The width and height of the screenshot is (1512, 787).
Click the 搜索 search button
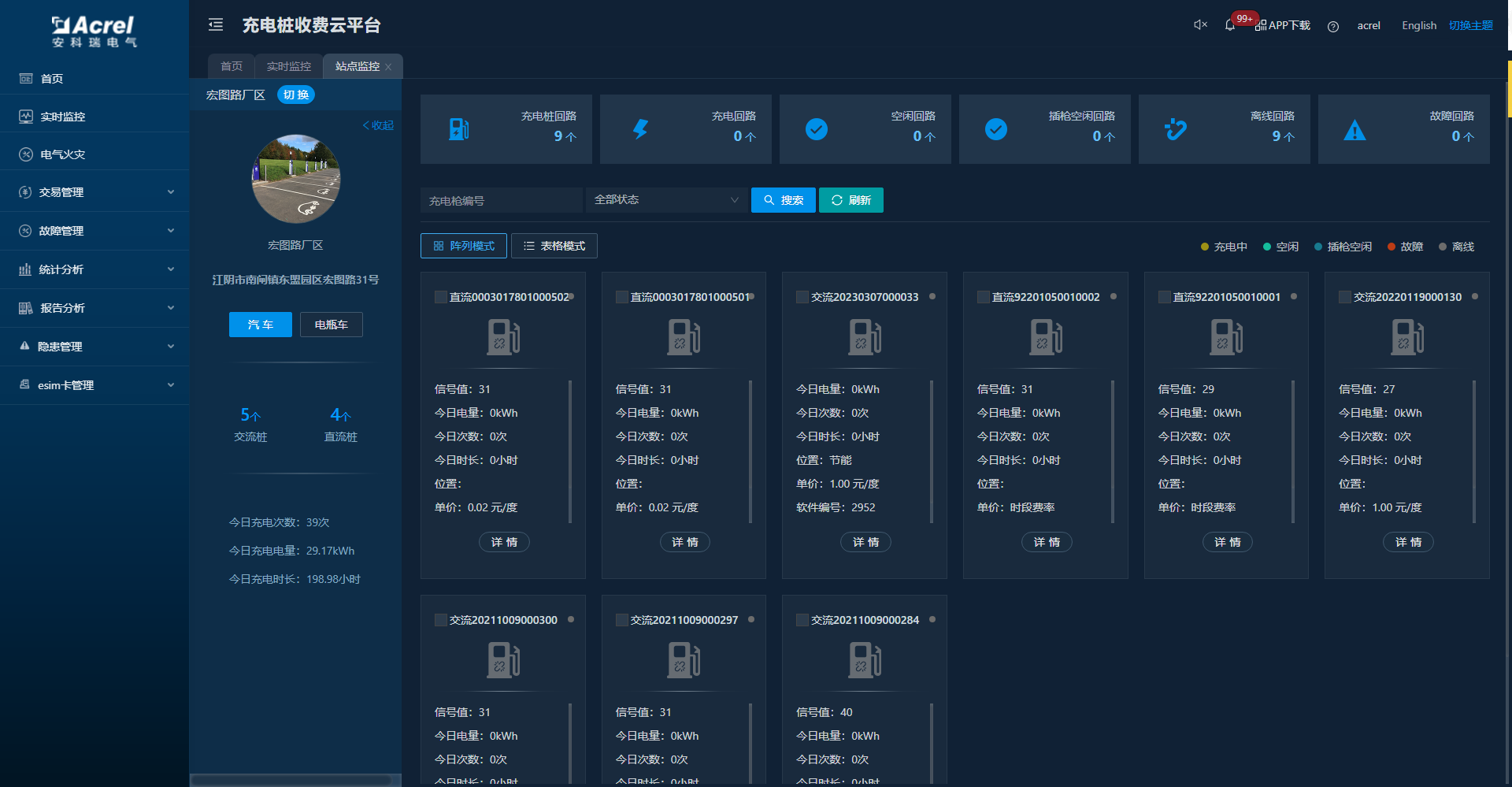point(783,200)
